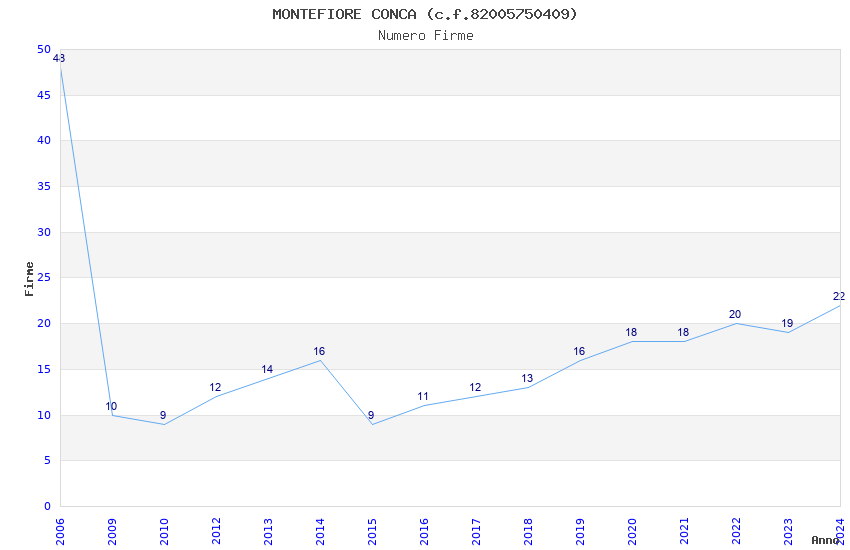Screen dimensions: 850x550
Task: Select the data label '9' for 2010
Action: [x=163, y=416]
